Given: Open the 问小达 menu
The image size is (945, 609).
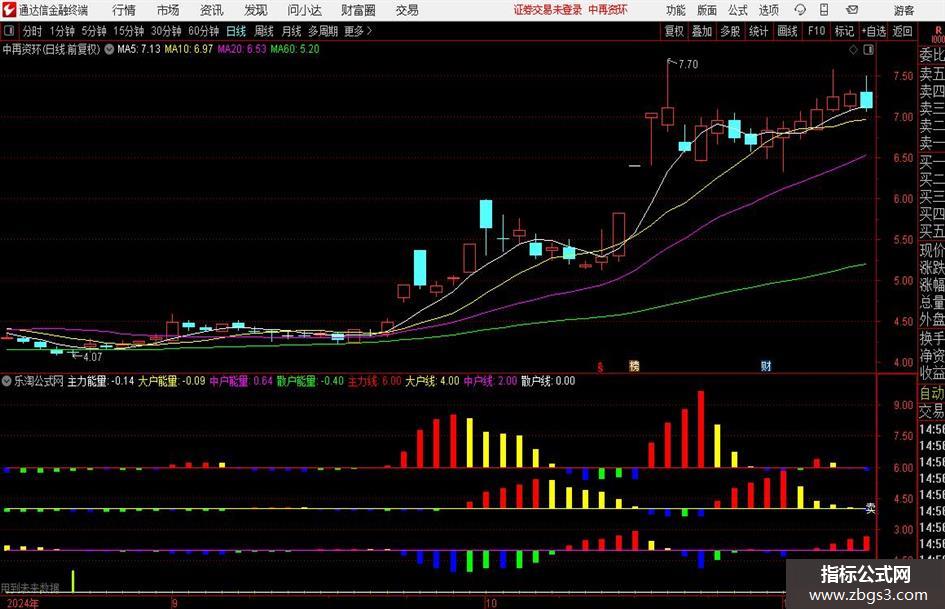Looking at the screenshot, I should pyautogui.click(x=305, y=10).
